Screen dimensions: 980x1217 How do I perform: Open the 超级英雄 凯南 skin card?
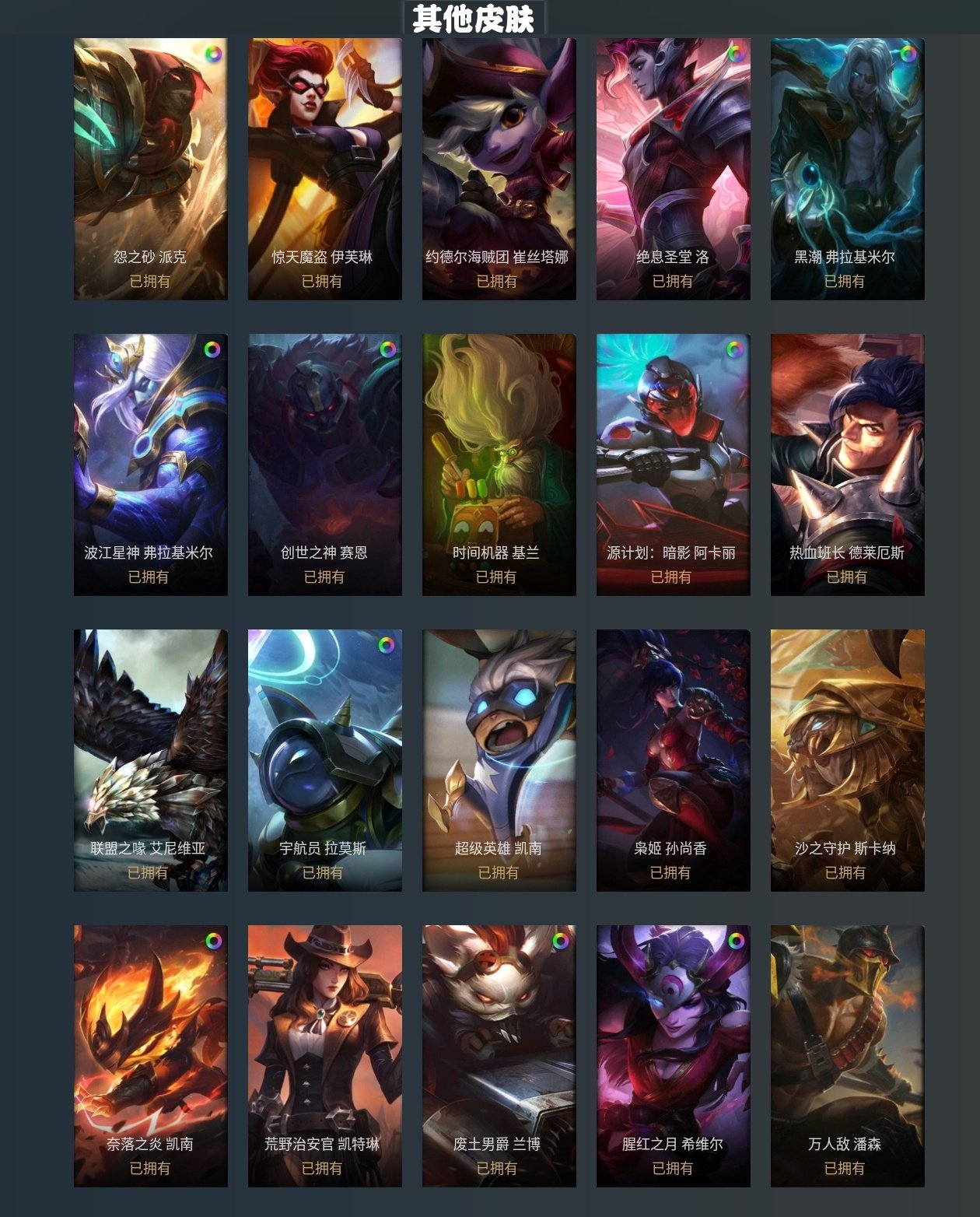point(499,760)
